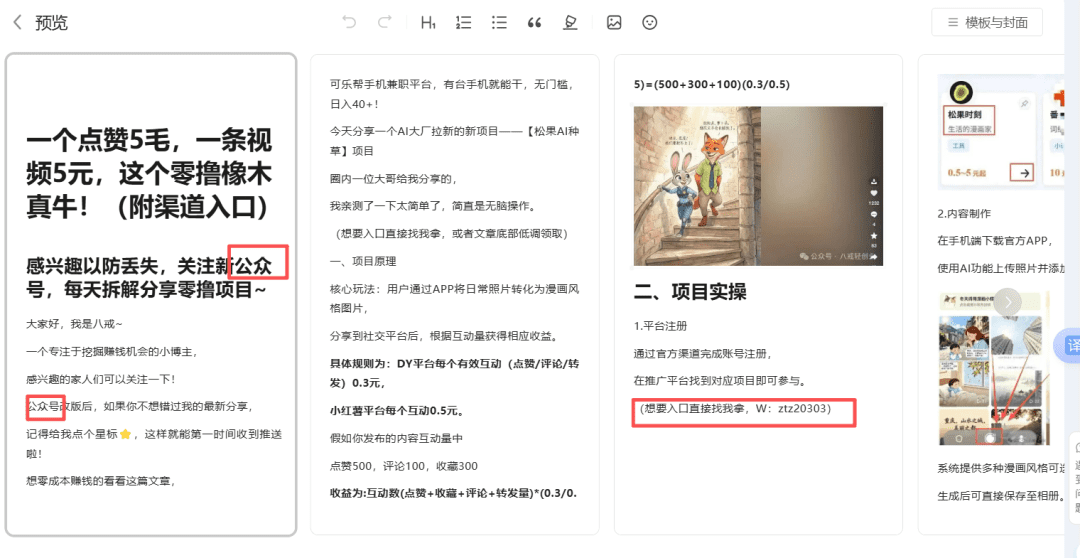
Task: Open the 模板与封面 panel
Action: [x=986, y=22]
